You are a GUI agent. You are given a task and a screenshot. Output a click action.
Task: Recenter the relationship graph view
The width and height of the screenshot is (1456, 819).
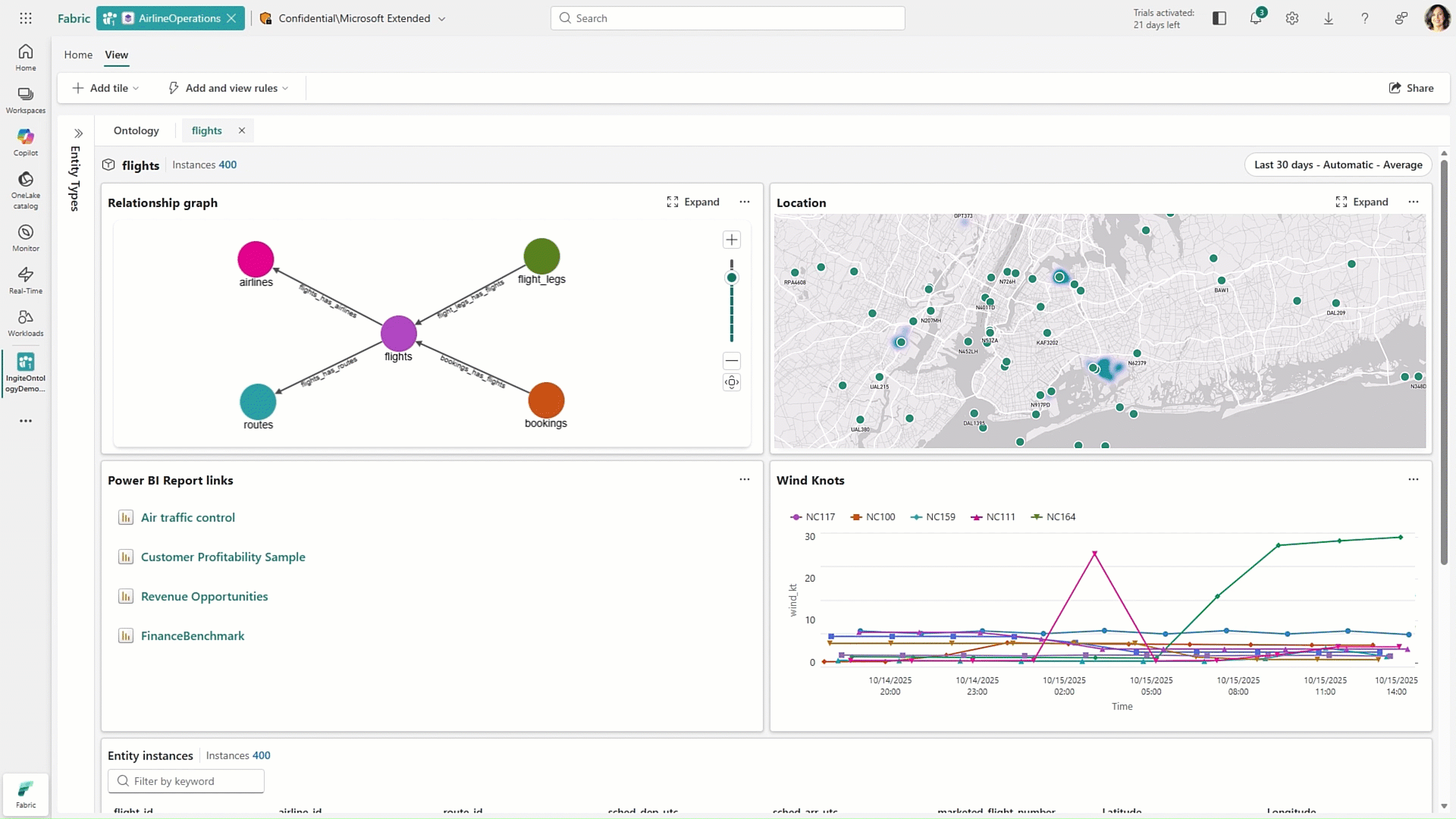[731, 382]
